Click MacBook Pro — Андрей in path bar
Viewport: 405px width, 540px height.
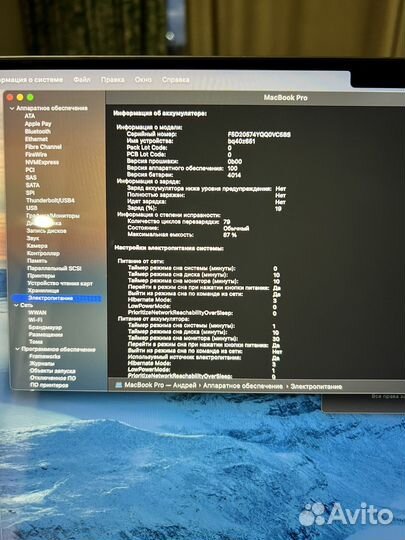tap(160, 386)
